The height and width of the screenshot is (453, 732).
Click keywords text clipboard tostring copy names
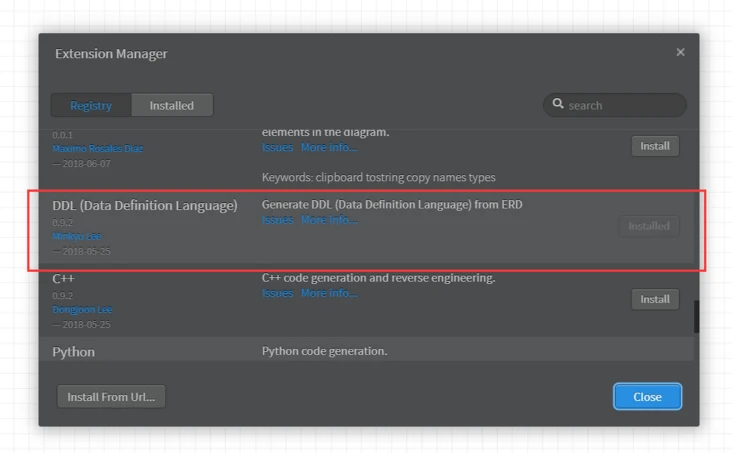pyautogui.click(x=379, y=177)
